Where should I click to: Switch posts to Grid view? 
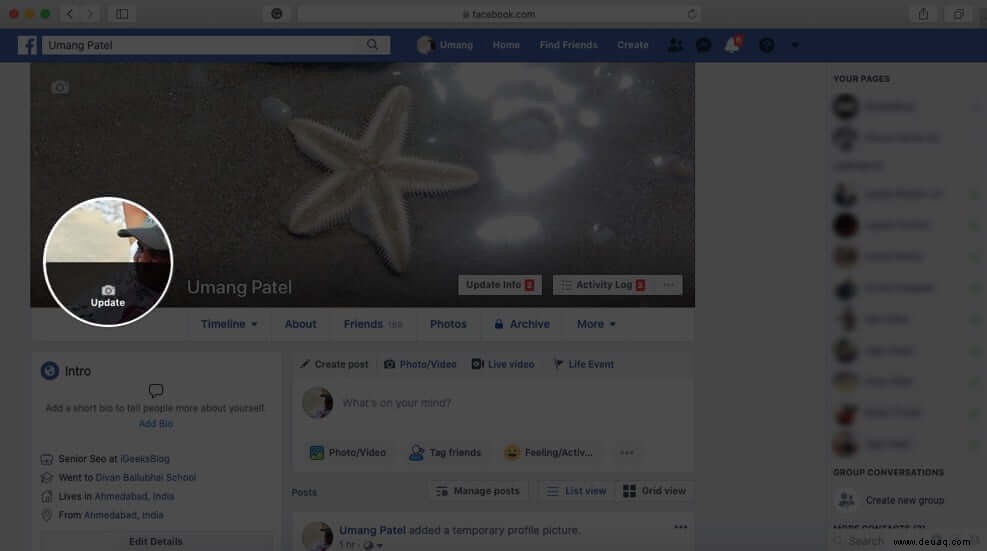click(654, 491)
